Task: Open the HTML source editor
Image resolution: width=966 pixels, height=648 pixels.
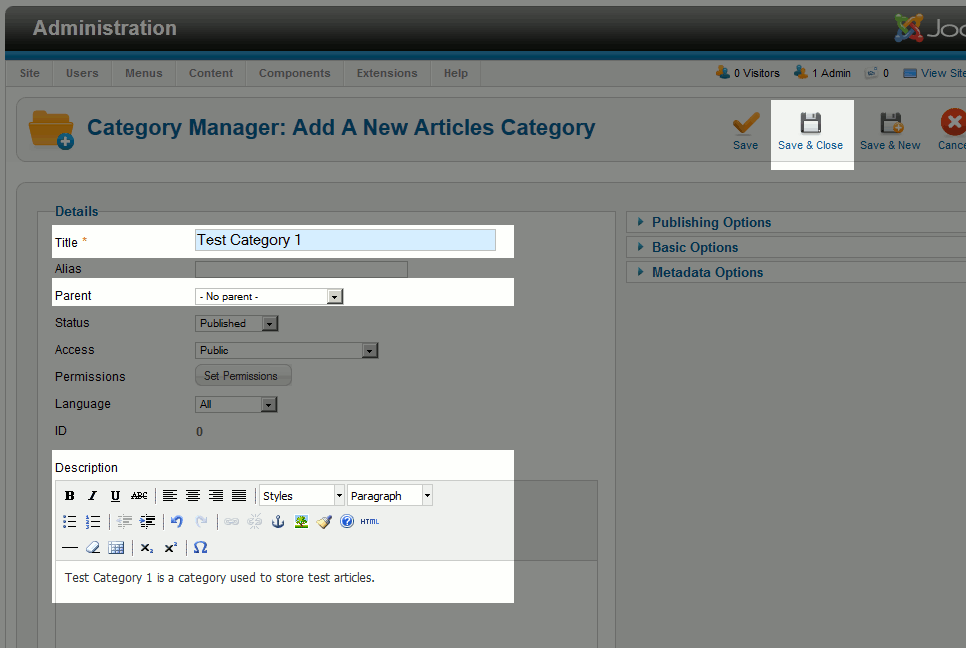Action: 370,522
